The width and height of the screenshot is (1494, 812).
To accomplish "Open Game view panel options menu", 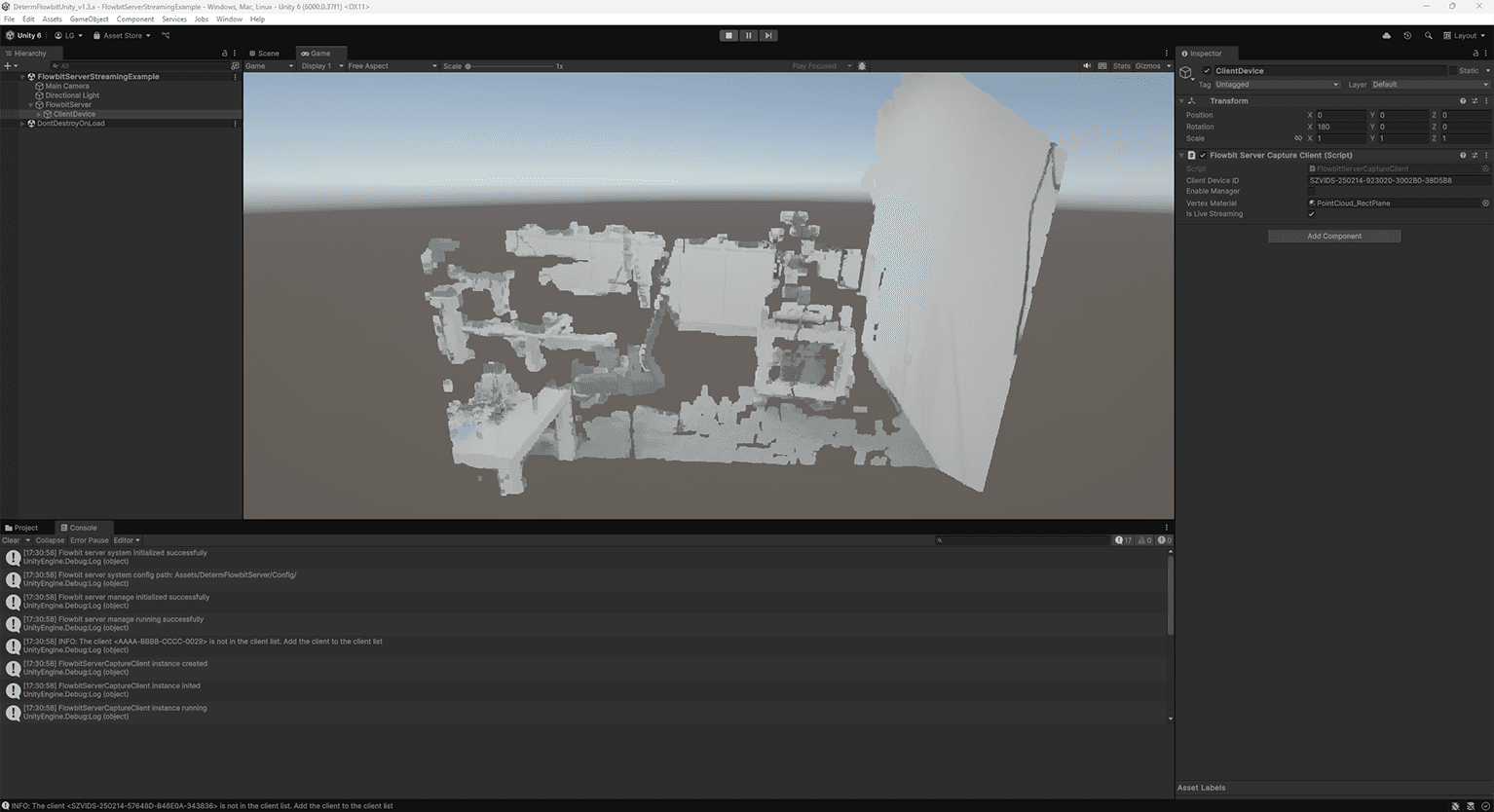I will point(1167,54).
